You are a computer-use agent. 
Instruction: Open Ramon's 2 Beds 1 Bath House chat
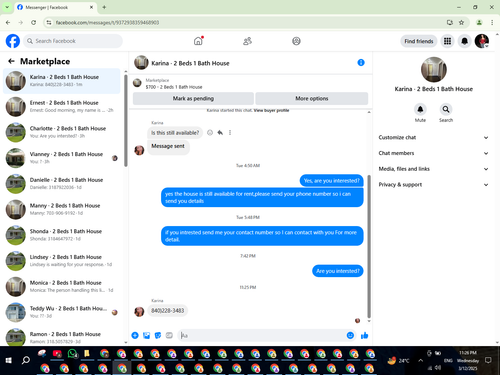(x=62, y=337)
